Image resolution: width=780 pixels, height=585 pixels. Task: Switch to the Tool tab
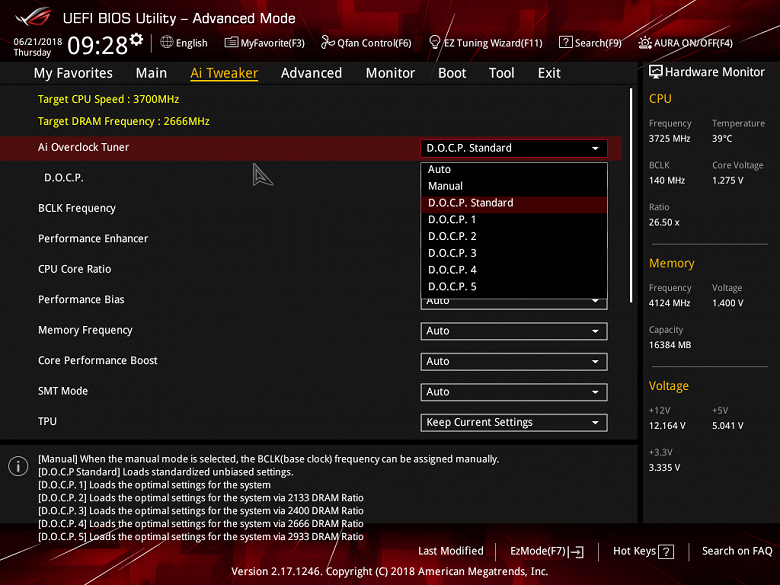point(501,73)
